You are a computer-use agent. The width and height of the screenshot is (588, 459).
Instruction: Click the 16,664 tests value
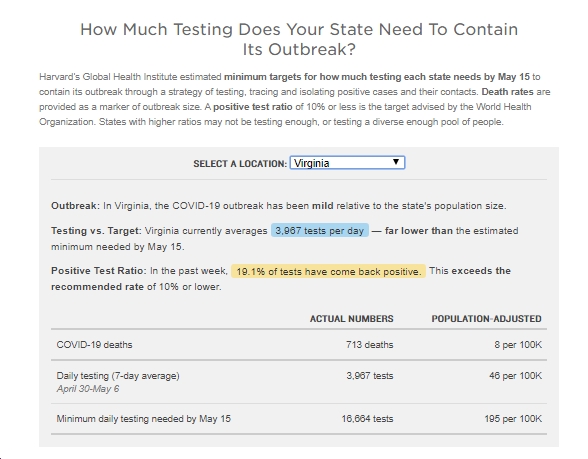[367, 418]
